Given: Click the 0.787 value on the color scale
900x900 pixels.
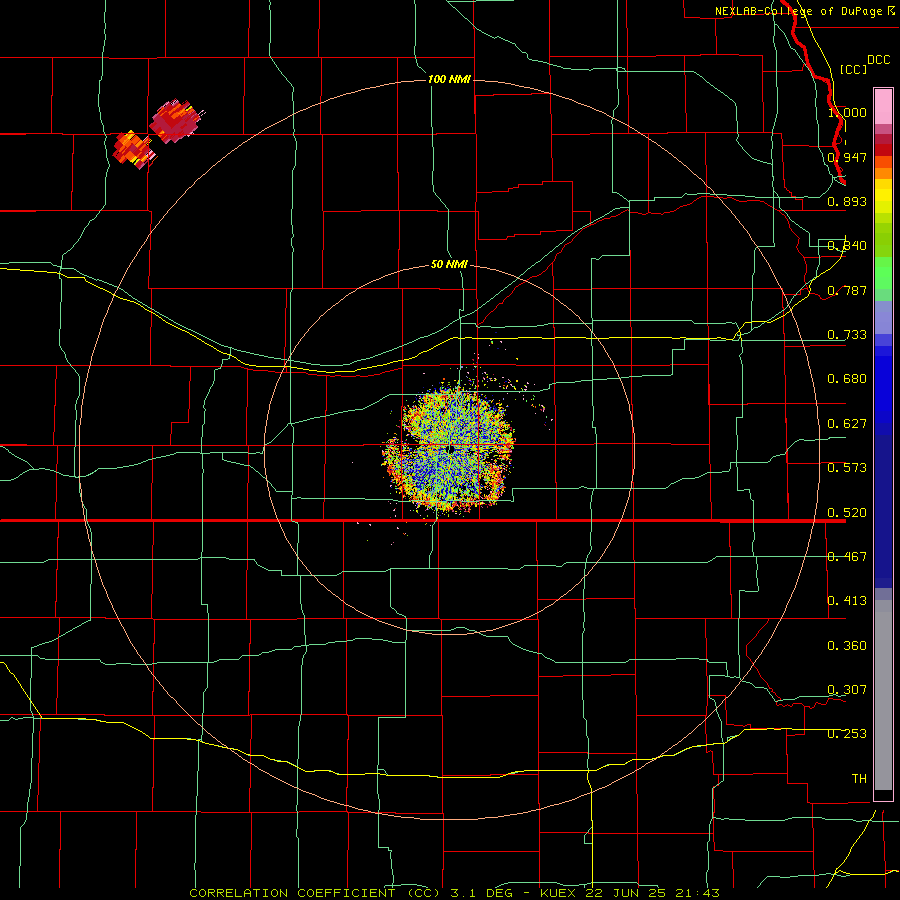Looking at the screenshot, I should pyautogui.click(x=847, y=290).
